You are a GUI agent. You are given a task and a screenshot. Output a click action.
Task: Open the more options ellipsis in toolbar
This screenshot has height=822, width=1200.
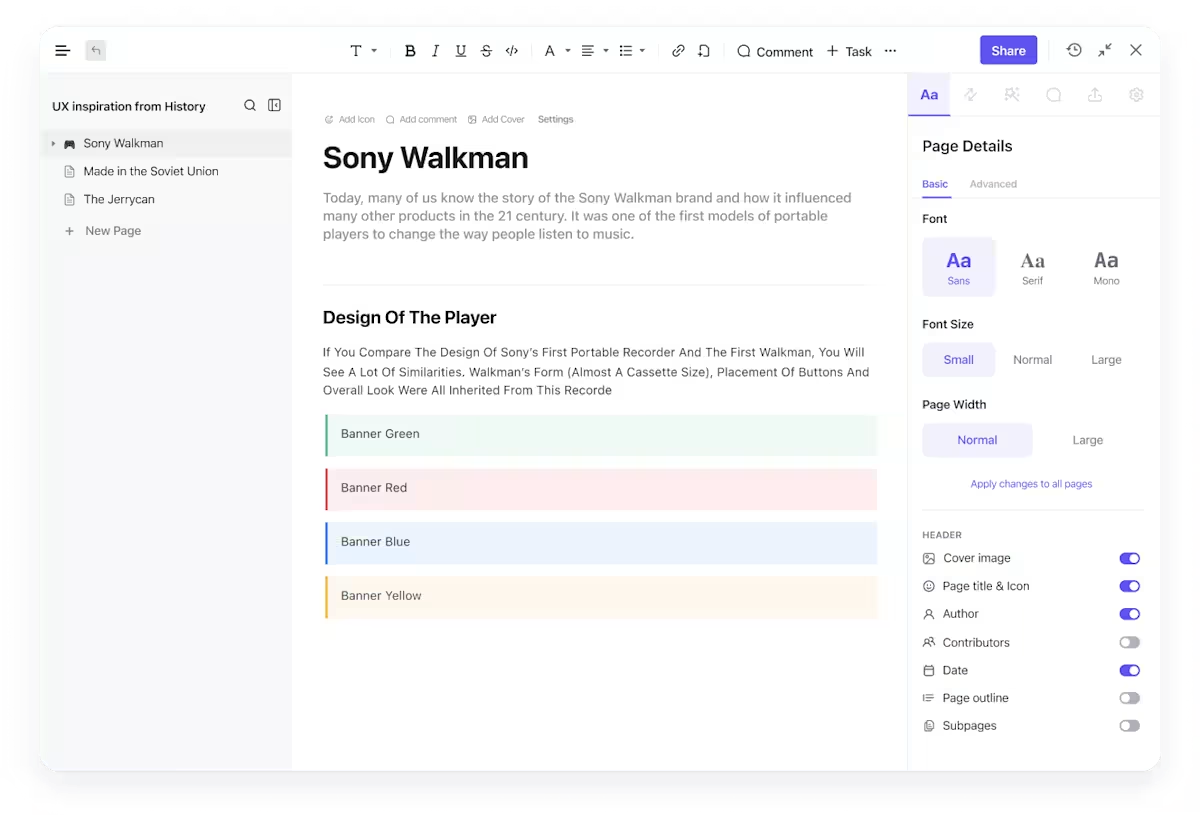[x=891, y=51]
